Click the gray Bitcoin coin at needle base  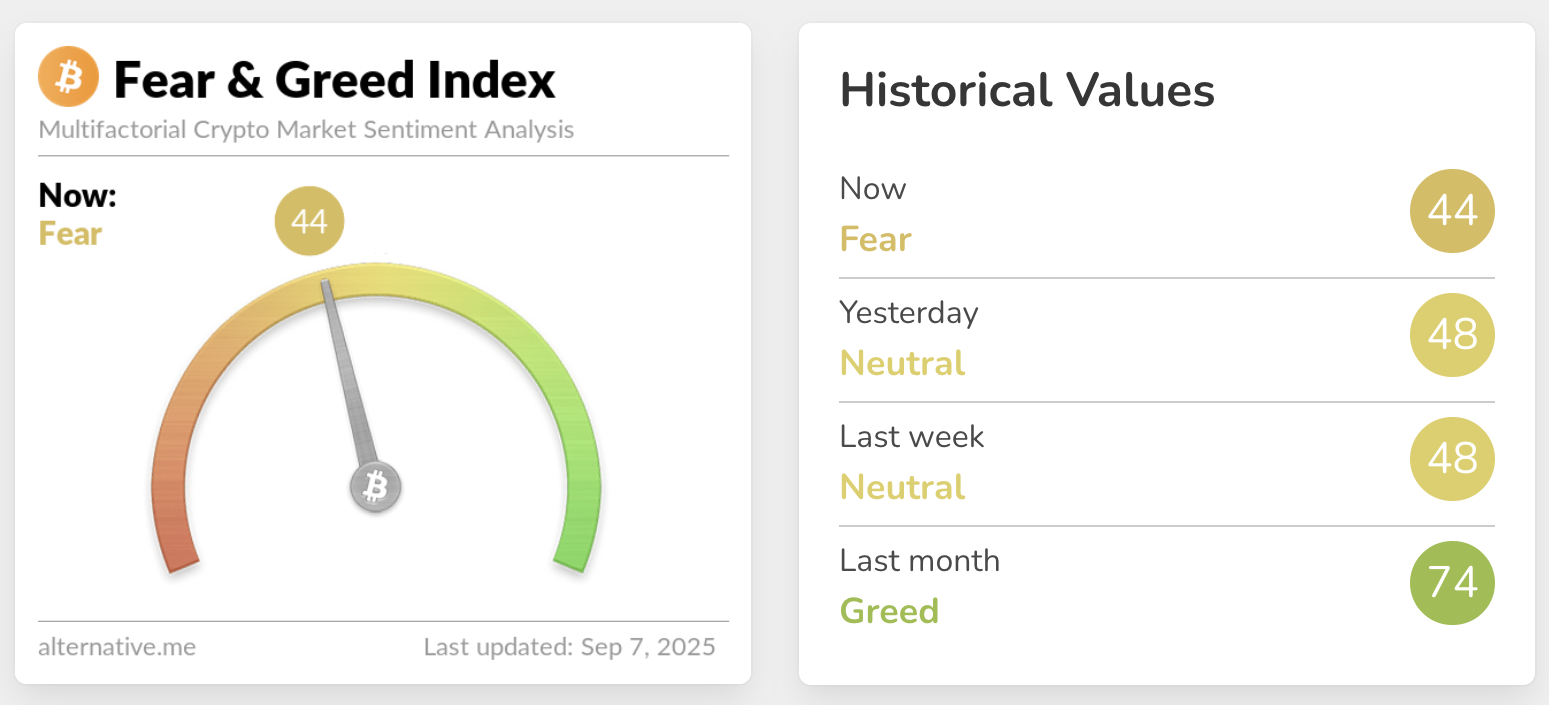[x=375, y=487]
